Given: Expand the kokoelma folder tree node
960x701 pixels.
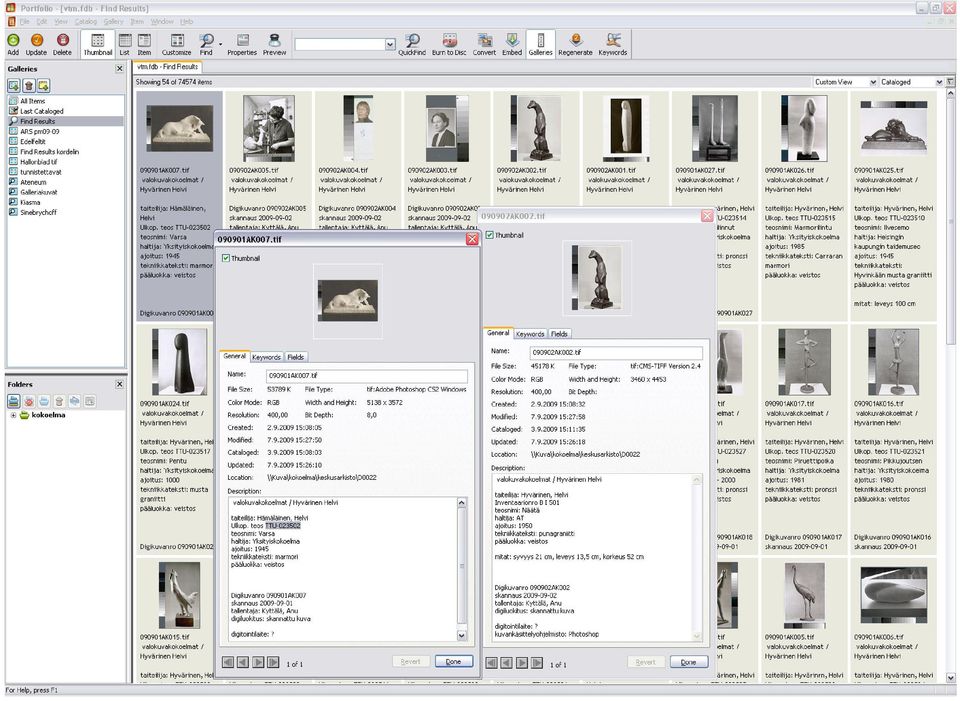Looking at the screenshot, I should tap(13, 415).
